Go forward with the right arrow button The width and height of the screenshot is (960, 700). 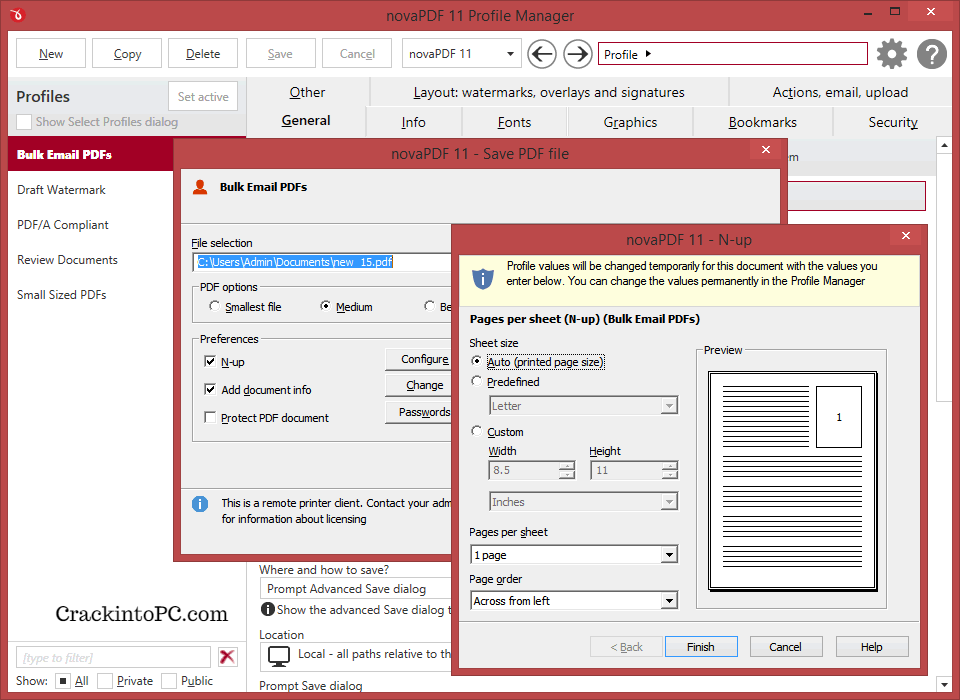577,54
